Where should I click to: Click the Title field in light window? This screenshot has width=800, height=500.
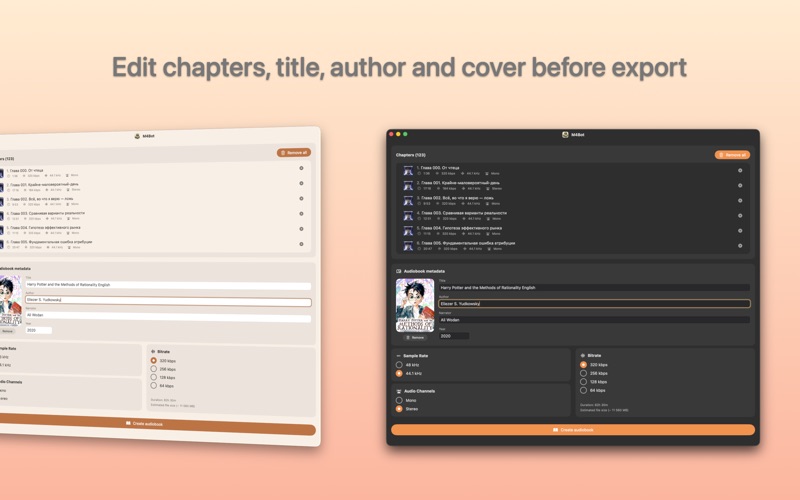168,285
